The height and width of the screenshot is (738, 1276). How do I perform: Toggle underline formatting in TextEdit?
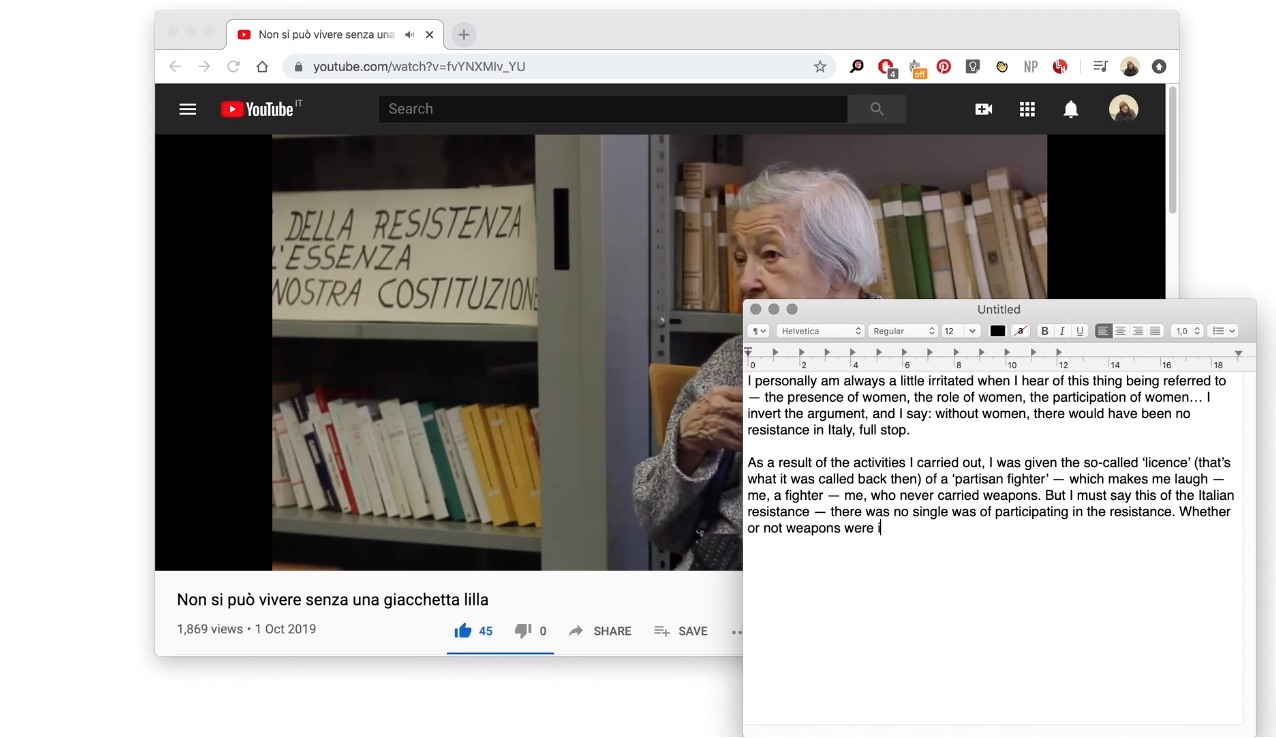[x=1079, y=331]
